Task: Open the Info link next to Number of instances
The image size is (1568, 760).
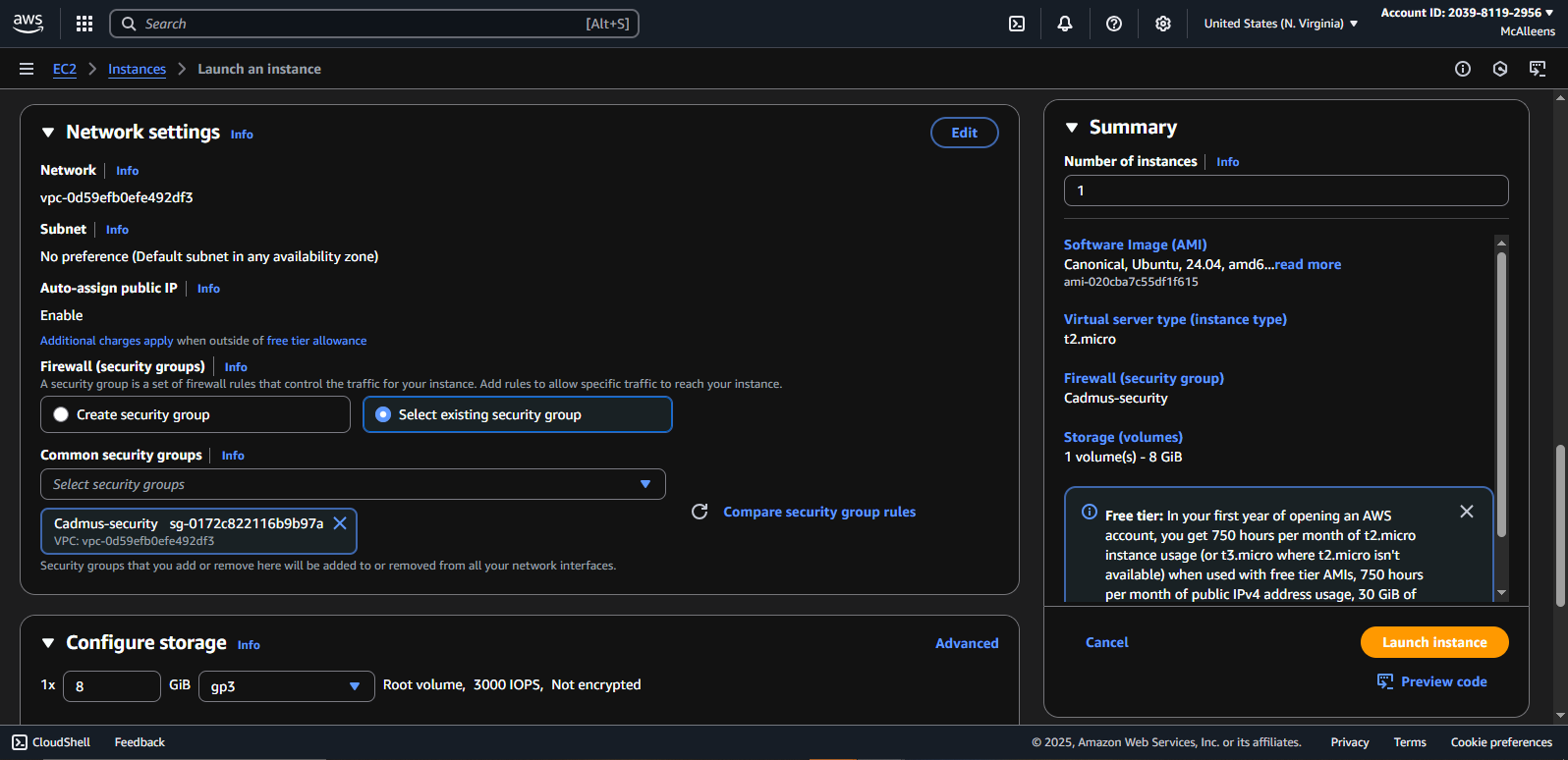Action: point(1228,162)
